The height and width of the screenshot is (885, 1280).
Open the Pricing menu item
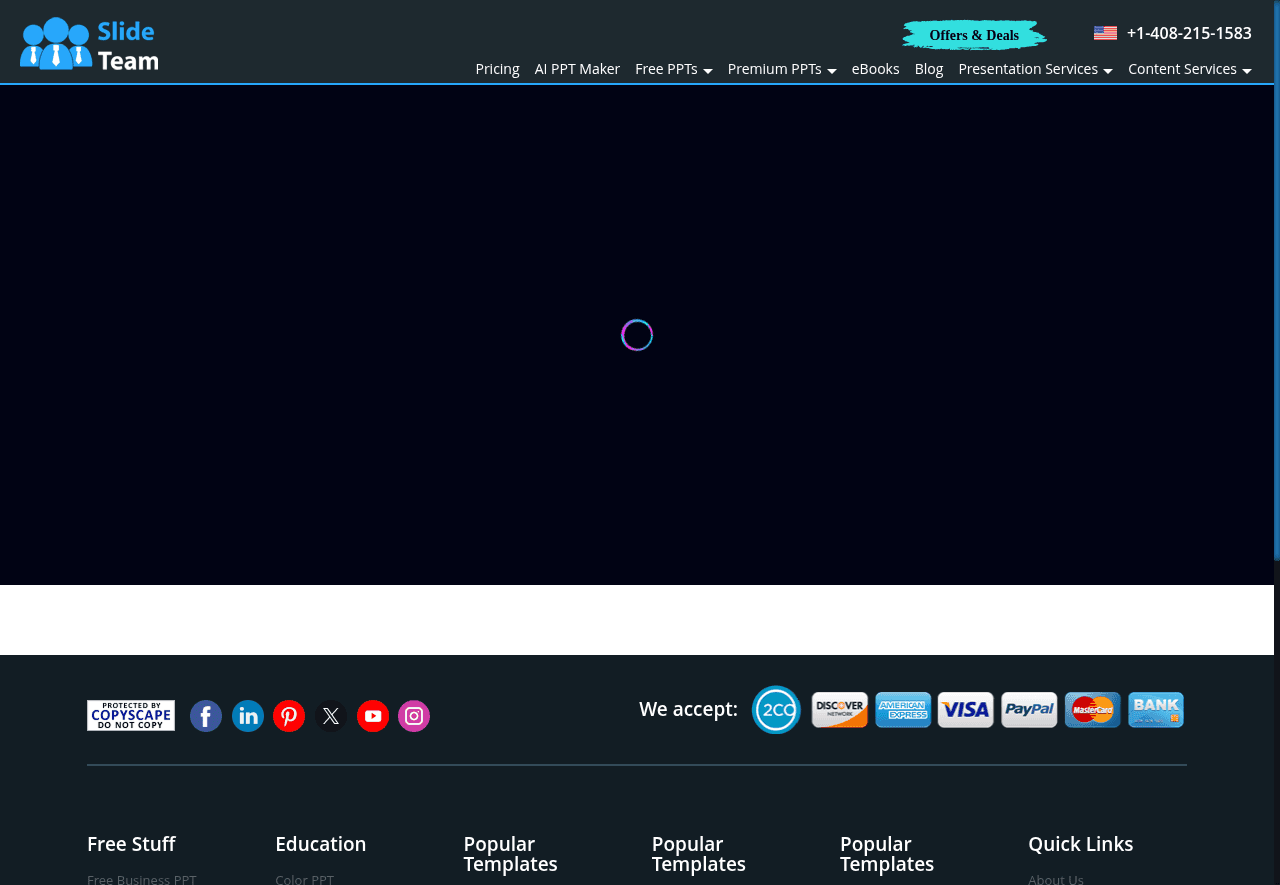(x=497, y=69)
